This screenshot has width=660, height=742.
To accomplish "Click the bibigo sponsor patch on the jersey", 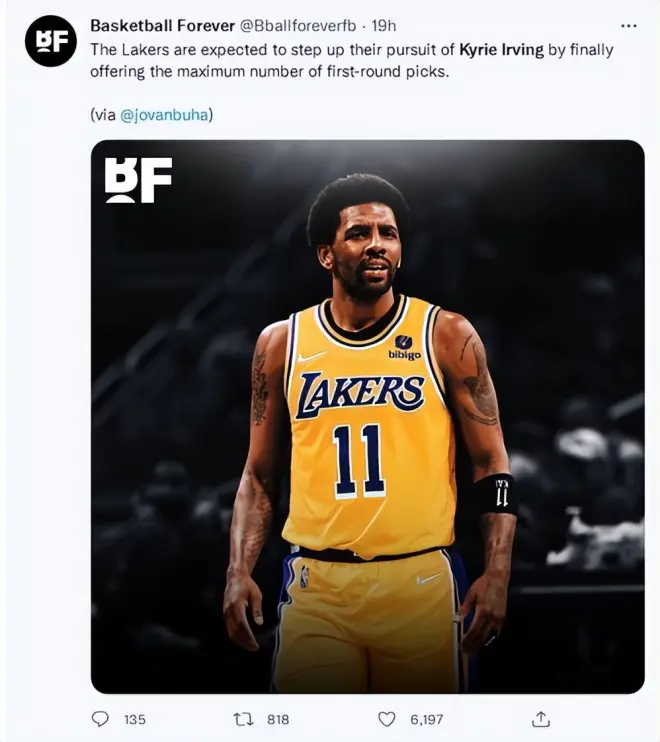I will point(404,348).
